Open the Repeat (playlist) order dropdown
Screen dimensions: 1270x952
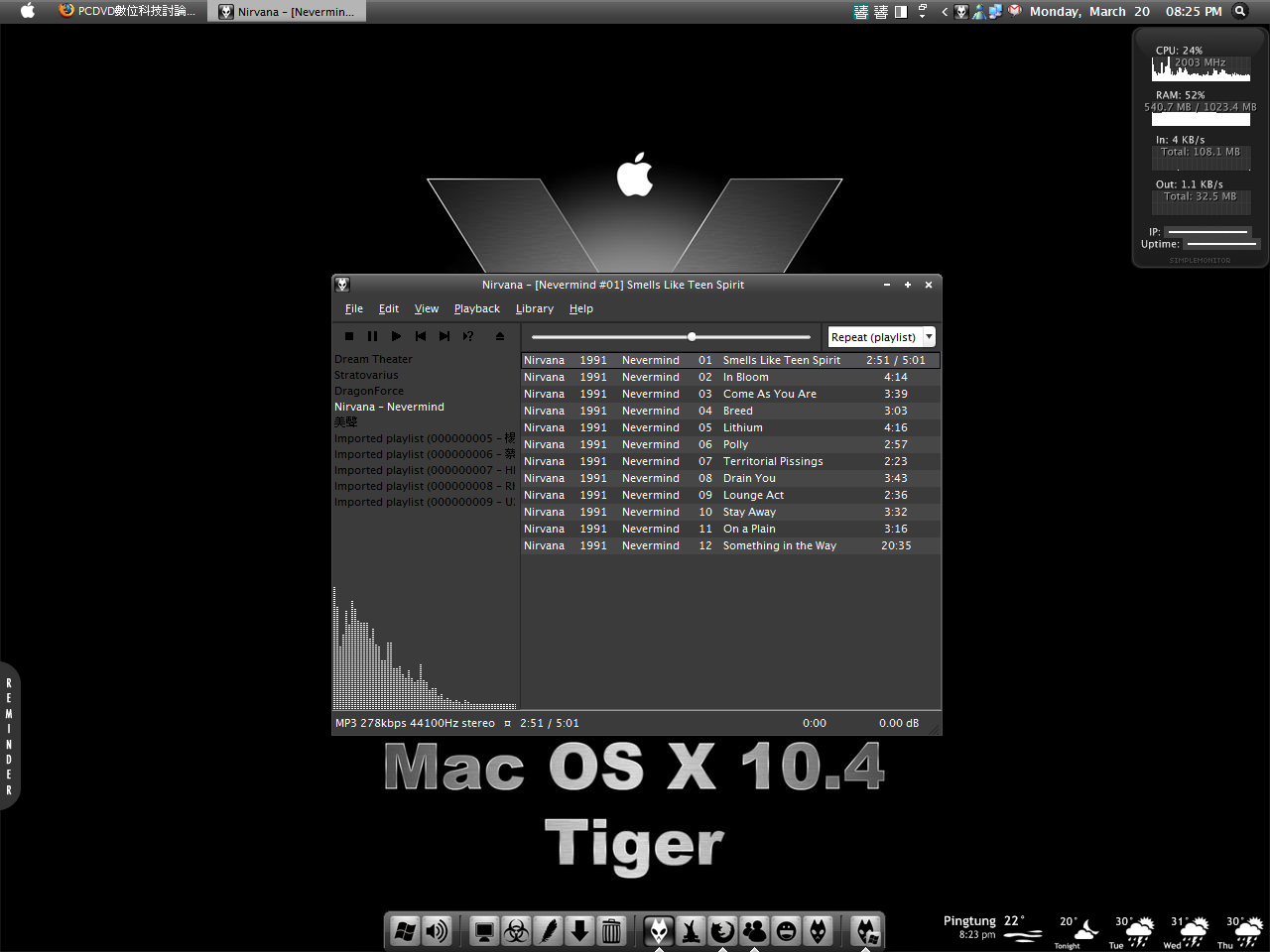click(882, 337)
